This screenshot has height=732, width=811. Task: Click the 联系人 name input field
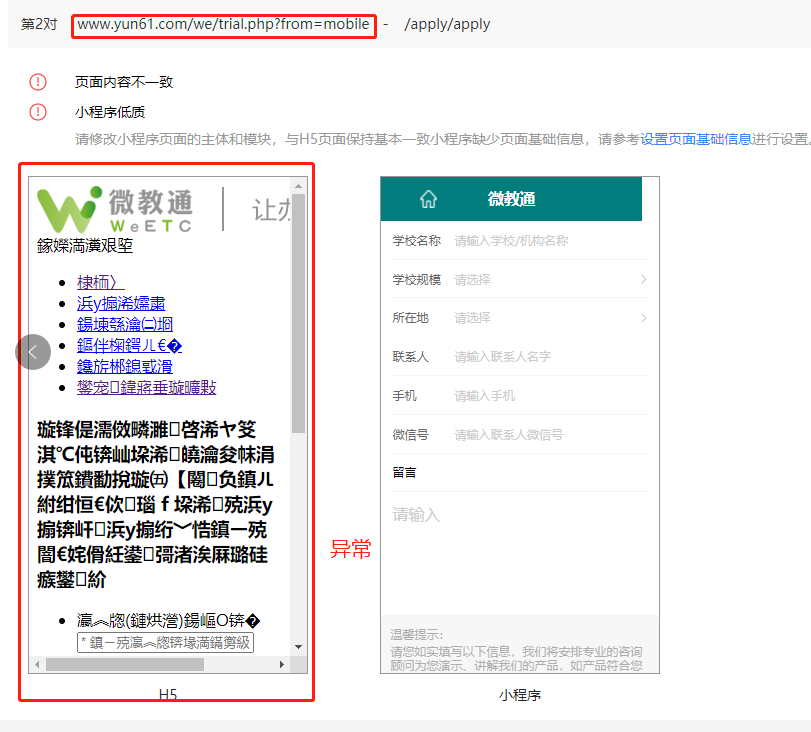pos(550,356)
